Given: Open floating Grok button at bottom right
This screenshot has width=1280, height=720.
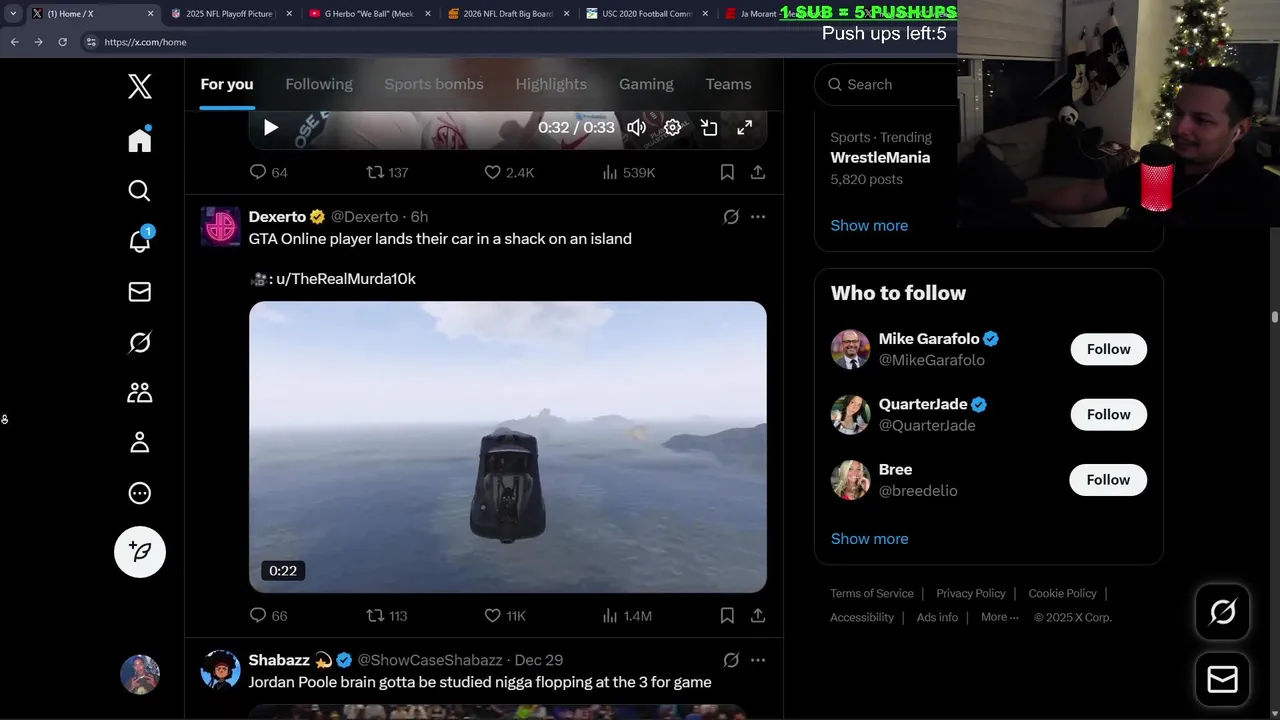Looking at the screenshot, I should click(1223, 612).
